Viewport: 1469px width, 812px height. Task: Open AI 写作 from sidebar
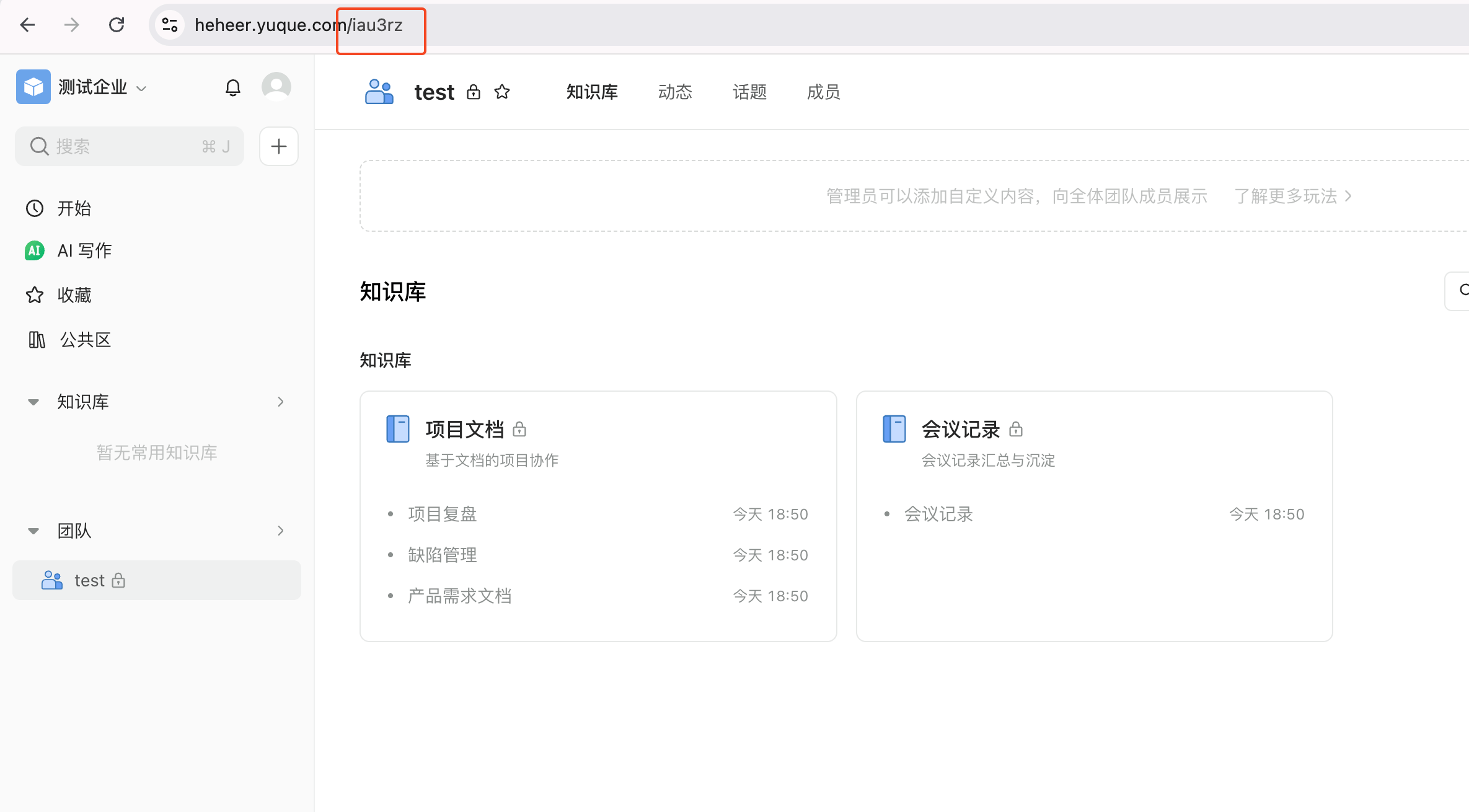(x=84, y=250)
